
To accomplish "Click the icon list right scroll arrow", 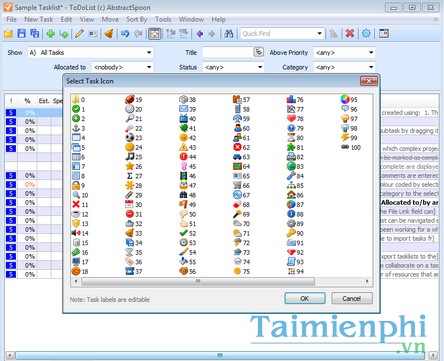I will 367,281.
